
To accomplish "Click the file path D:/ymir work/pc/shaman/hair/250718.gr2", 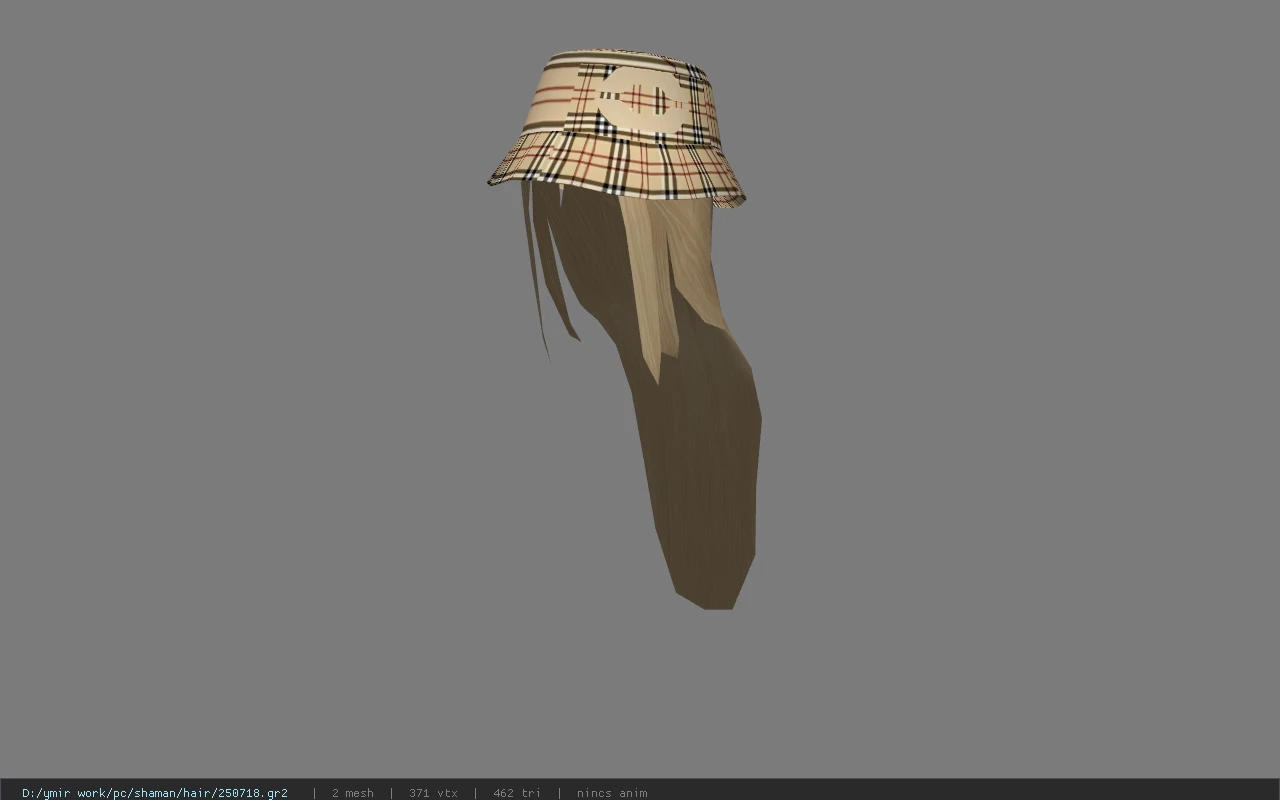I will (x=155, y=793).
